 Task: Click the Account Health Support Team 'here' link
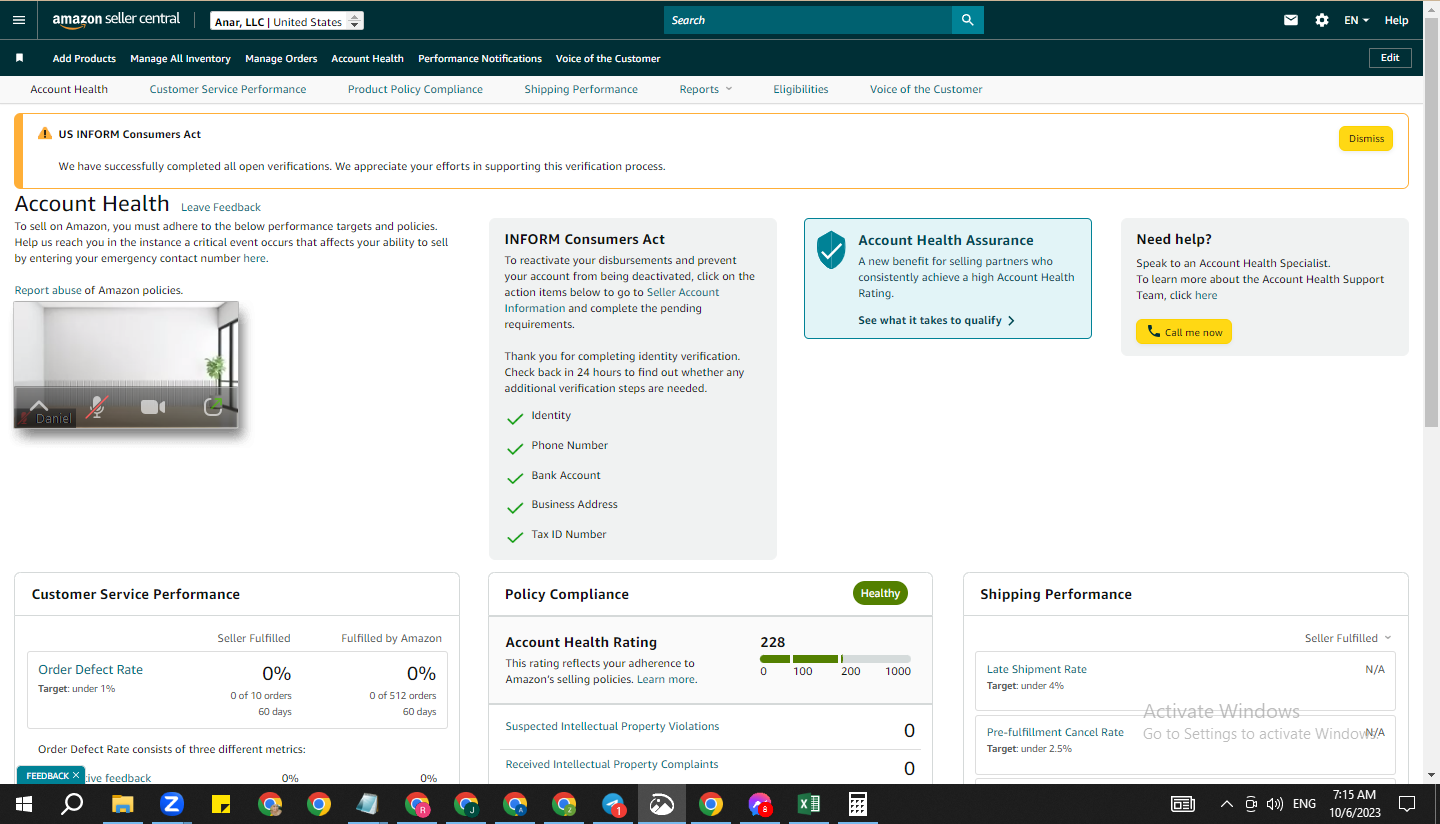tap(1206, 295)
